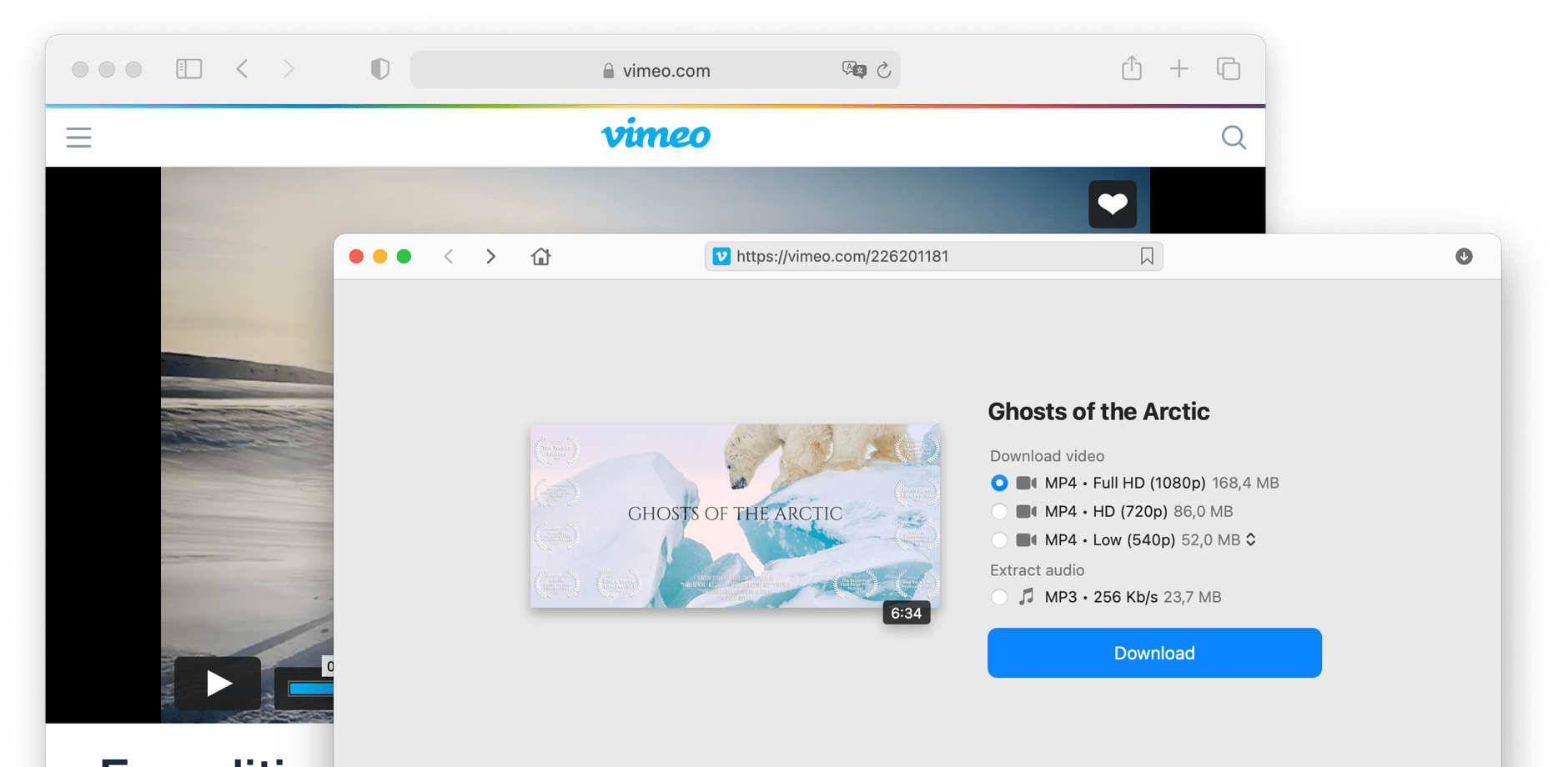The height and width of the screenshot is (767, 1568).
Task: Play the Vimeo video
Action: (x=218, y=684)
